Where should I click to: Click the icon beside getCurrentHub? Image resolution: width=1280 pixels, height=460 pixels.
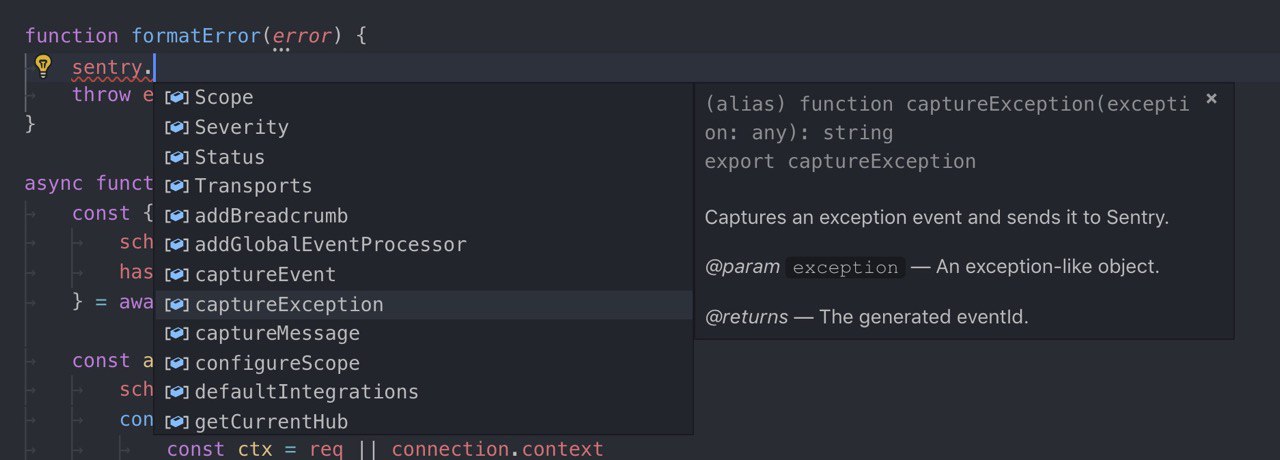pos(177,422)
